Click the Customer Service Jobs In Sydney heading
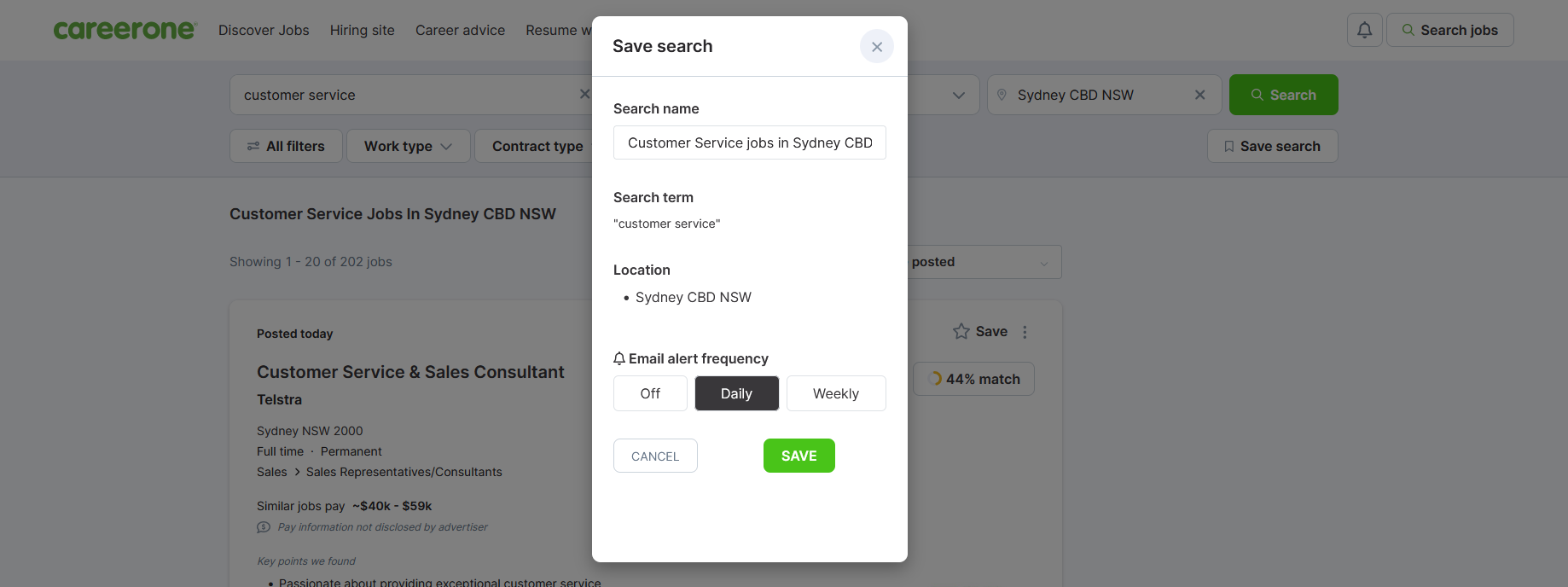1568x587 pixels. (392, 214)
